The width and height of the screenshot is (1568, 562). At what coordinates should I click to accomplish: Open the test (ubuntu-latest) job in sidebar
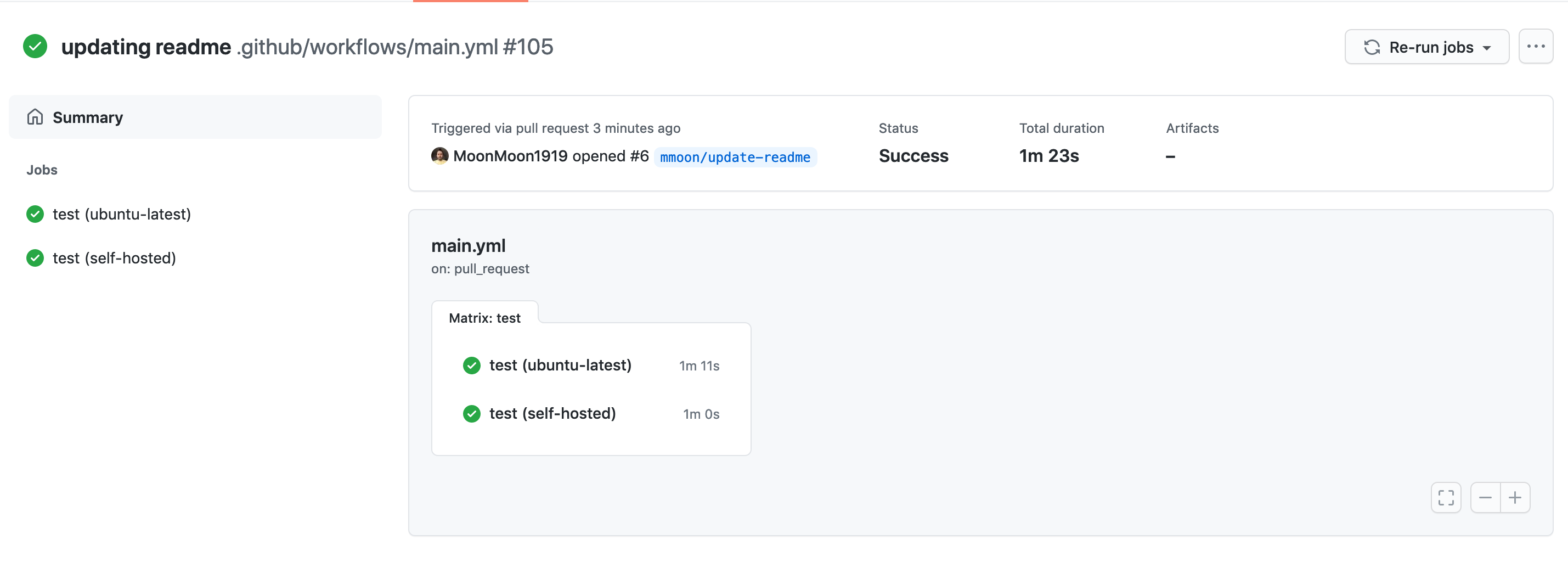122,213
